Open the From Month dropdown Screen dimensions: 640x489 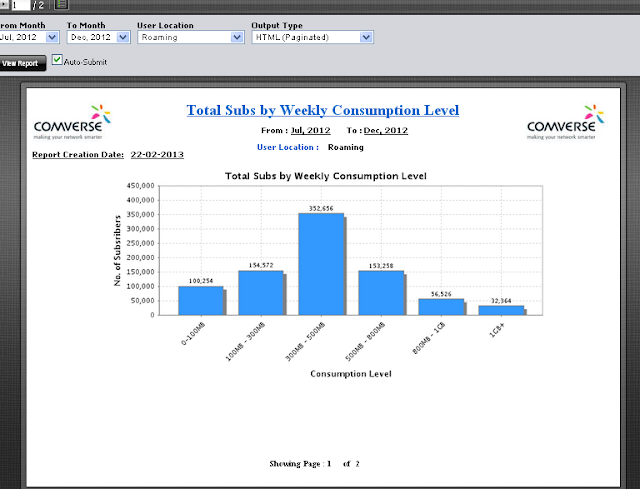coord(29,37)
